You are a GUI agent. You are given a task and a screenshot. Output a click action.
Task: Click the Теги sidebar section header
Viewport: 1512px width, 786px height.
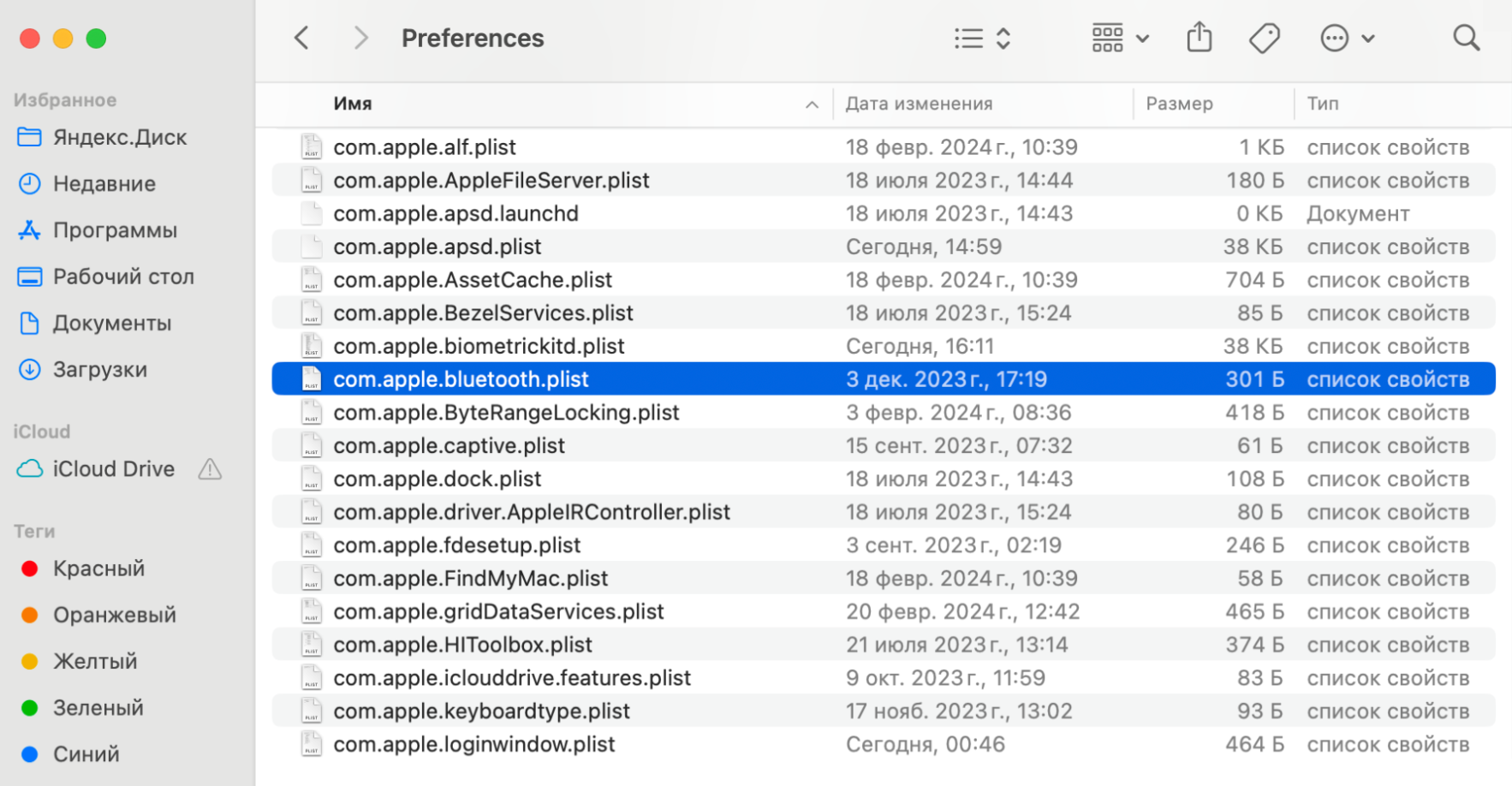click(x=34, y=532)
